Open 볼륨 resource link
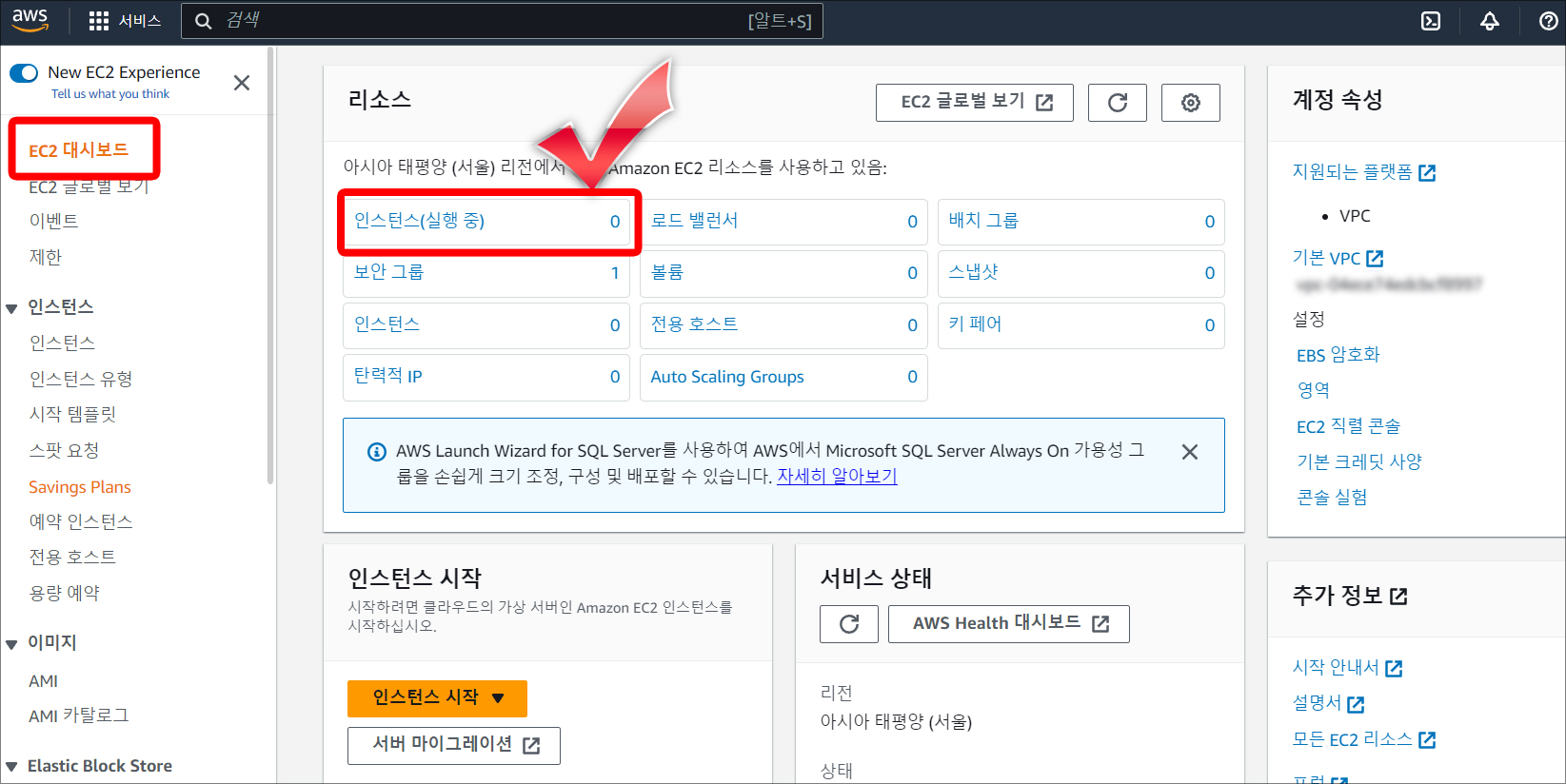This screenshot has width=1566, height=784. [x=666, y=272]
